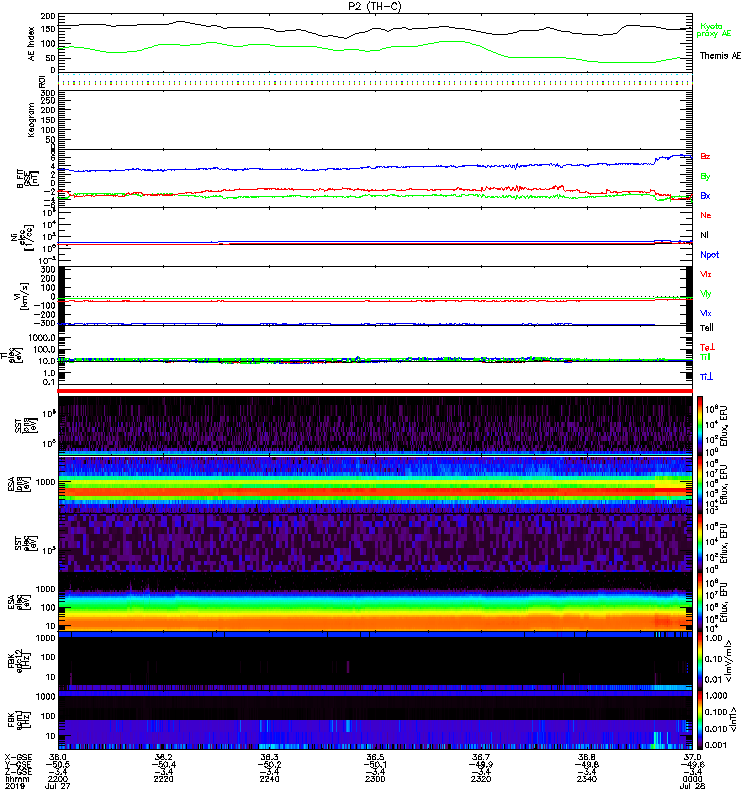Click the X-GSE row label

pyautogui.click(x=16, y=757)
